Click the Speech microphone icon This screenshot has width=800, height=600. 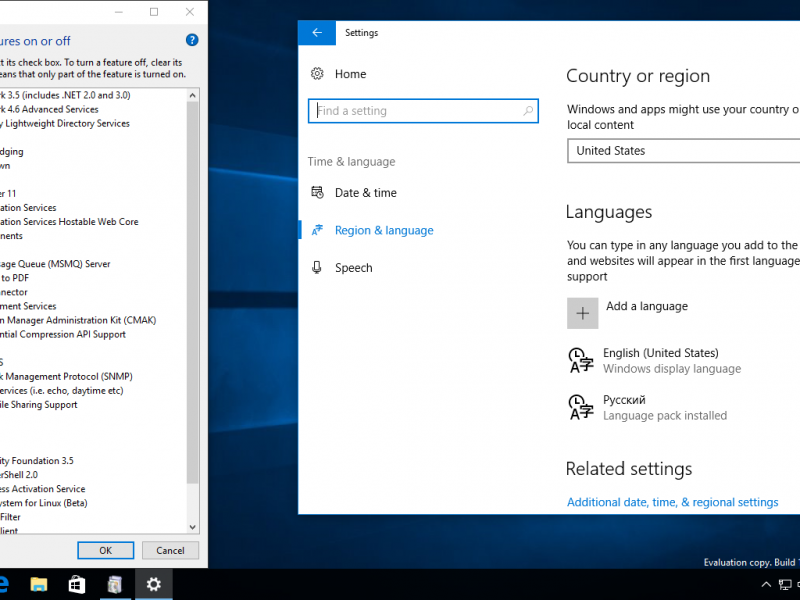click(317, 268)
